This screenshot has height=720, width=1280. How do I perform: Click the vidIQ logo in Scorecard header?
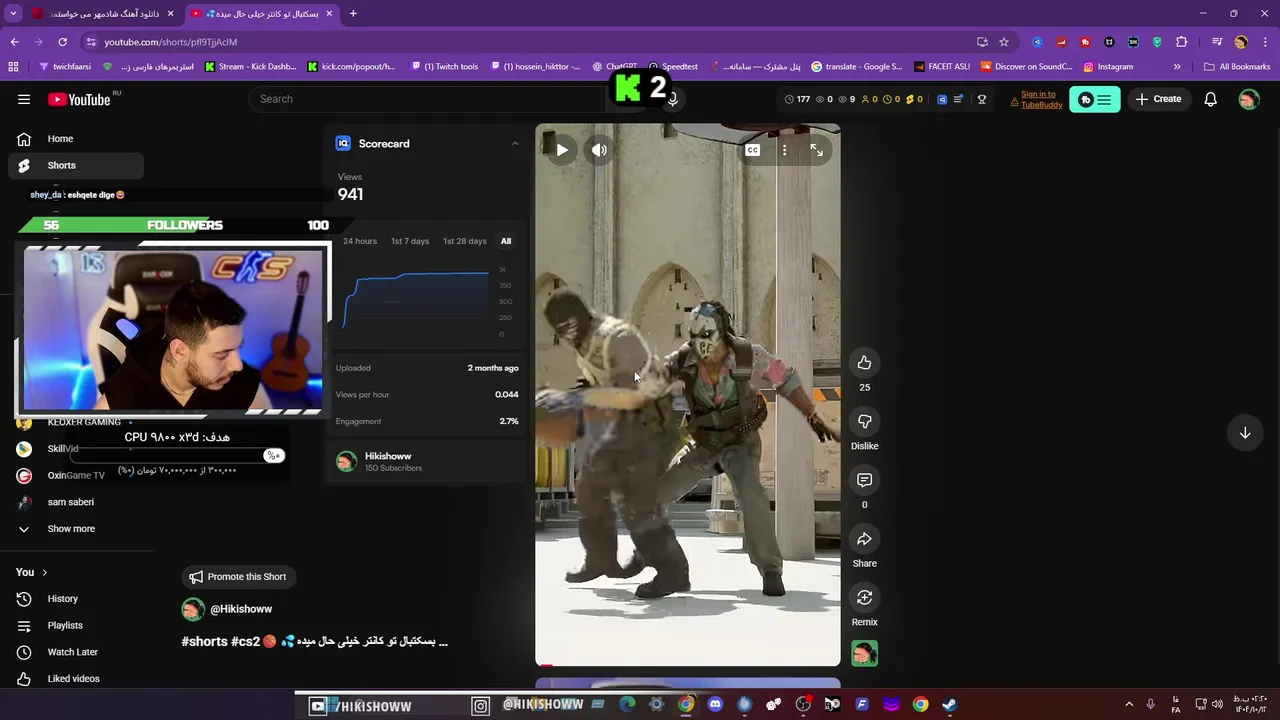pos(343,143)
